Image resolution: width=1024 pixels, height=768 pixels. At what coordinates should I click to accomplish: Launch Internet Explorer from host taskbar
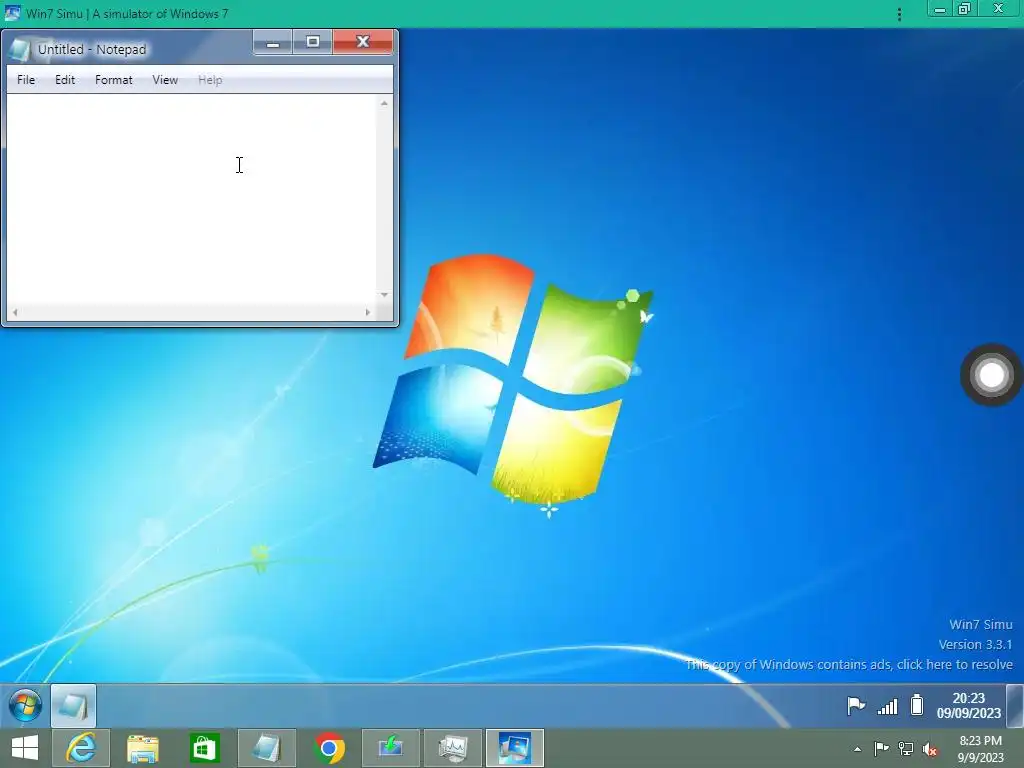coord(81,748)
